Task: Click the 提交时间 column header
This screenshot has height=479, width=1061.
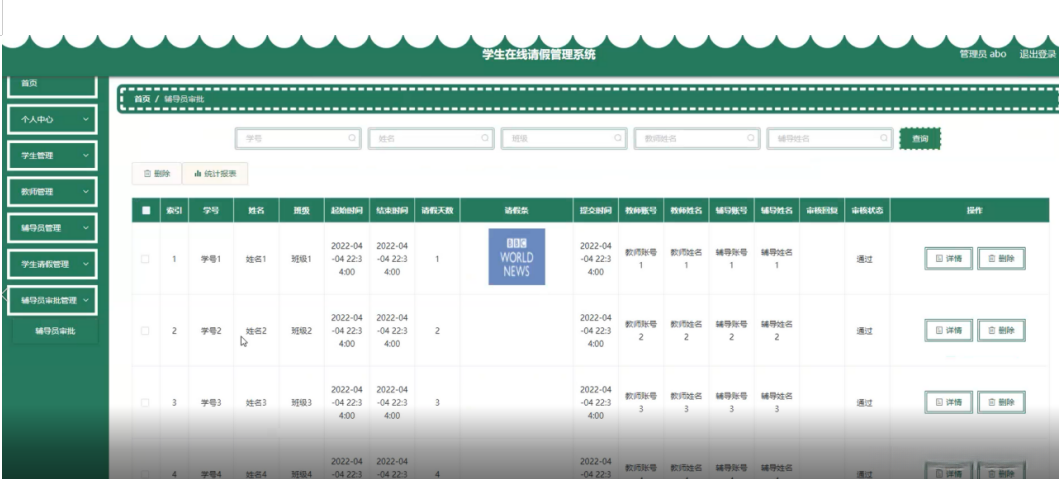Action: point(595,210)
